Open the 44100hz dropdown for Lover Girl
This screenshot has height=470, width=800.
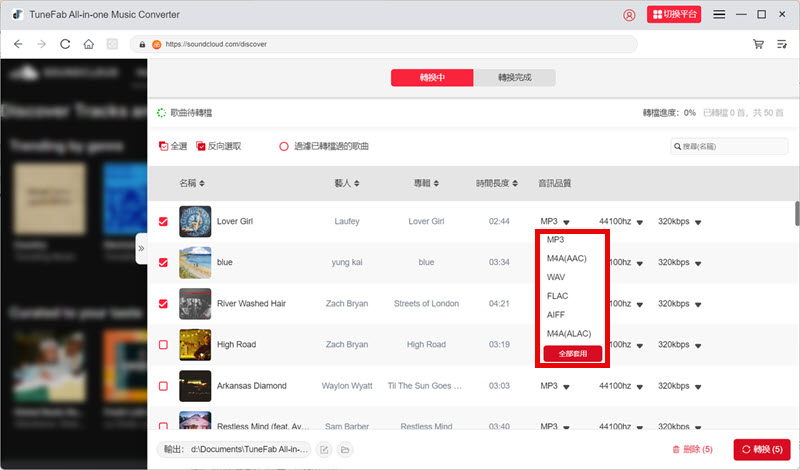click(621, 221)
